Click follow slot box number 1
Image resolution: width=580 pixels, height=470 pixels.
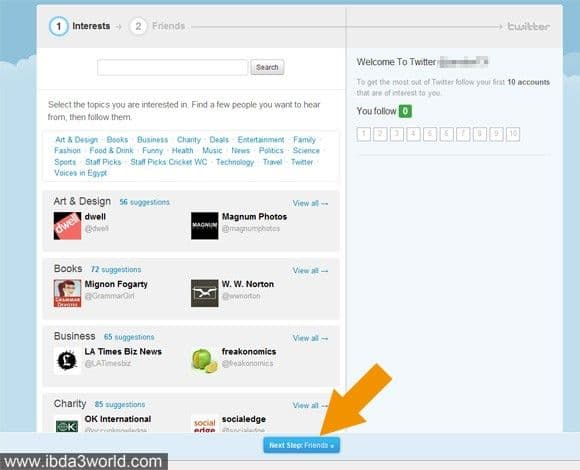coord(364,134)
